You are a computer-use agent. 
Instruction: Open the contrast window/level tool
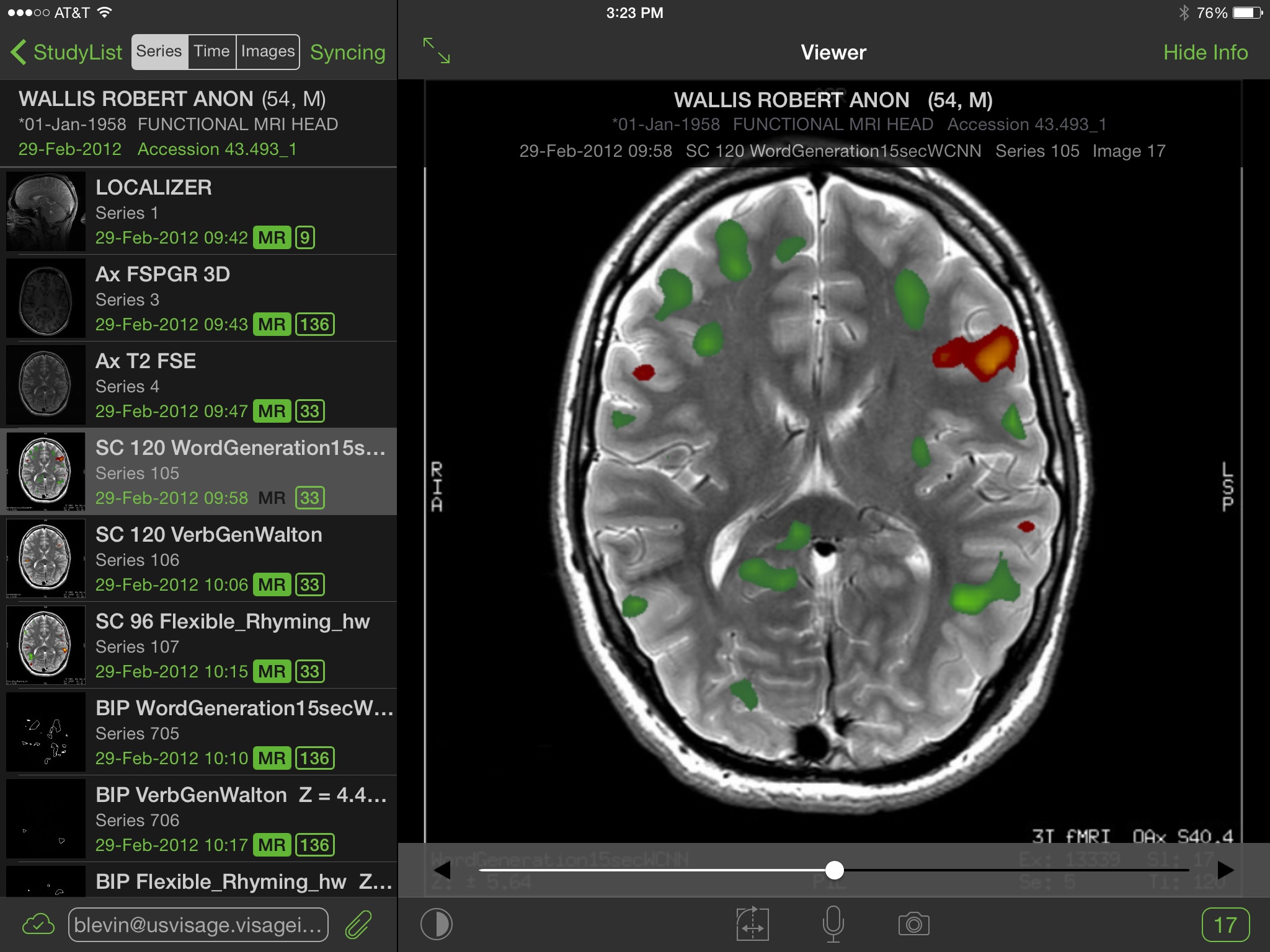coord(436,925)
